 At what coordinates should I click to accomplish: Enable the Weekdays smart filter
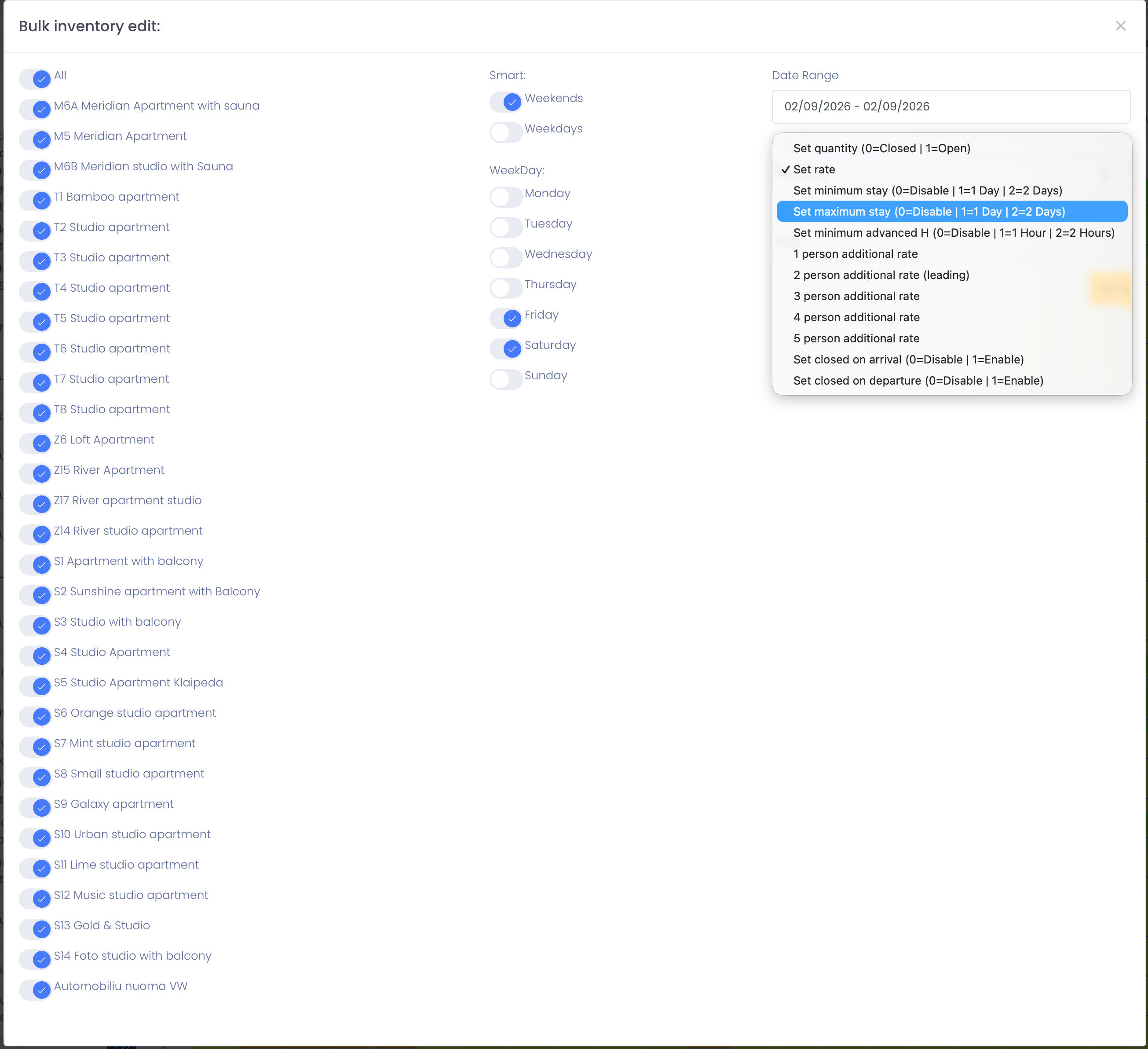click(506, 132)
